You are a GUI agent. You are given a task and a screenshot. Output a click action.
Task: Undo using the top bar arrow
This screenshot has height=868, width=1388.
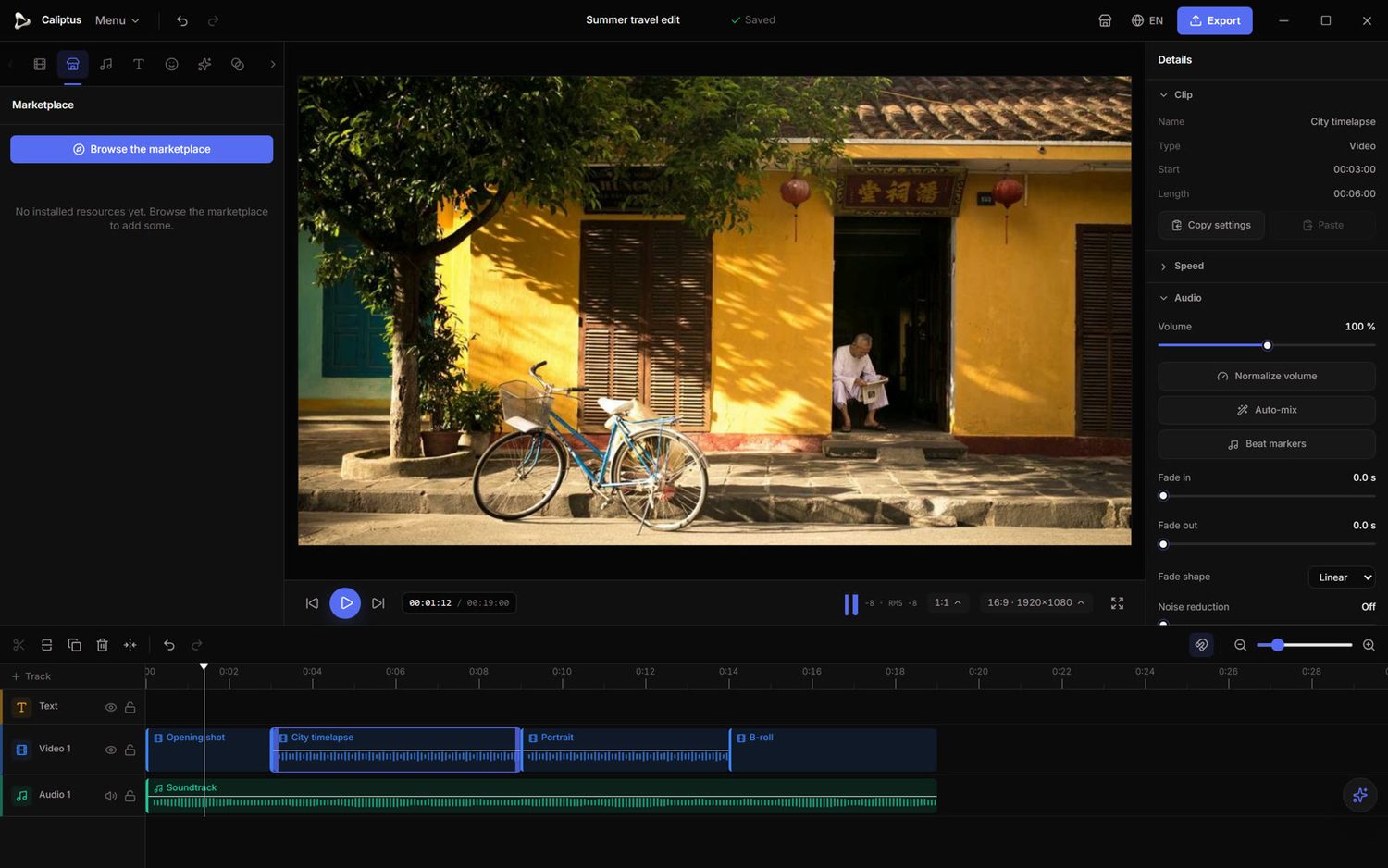(x=182, y=20)
